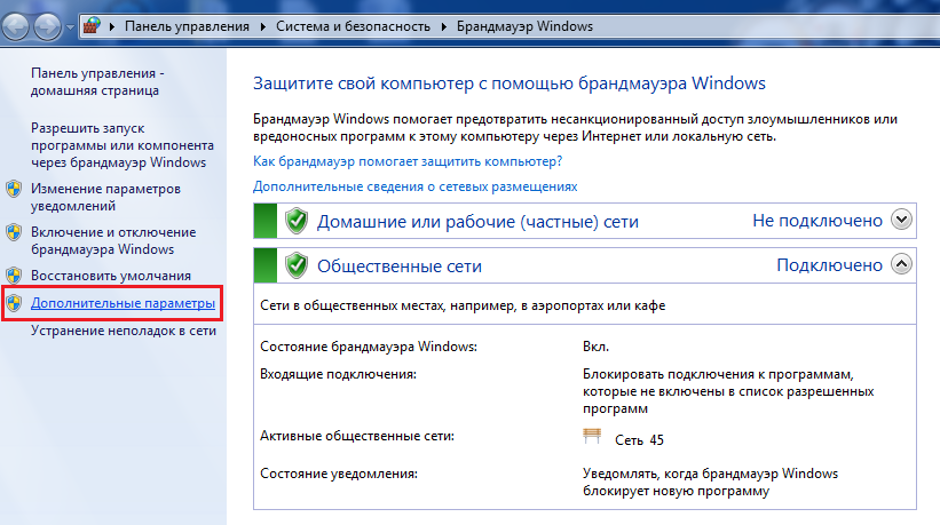Click shield icon beside Дополнительные параметры
This screenshot has height=527, width=941.
14,302
